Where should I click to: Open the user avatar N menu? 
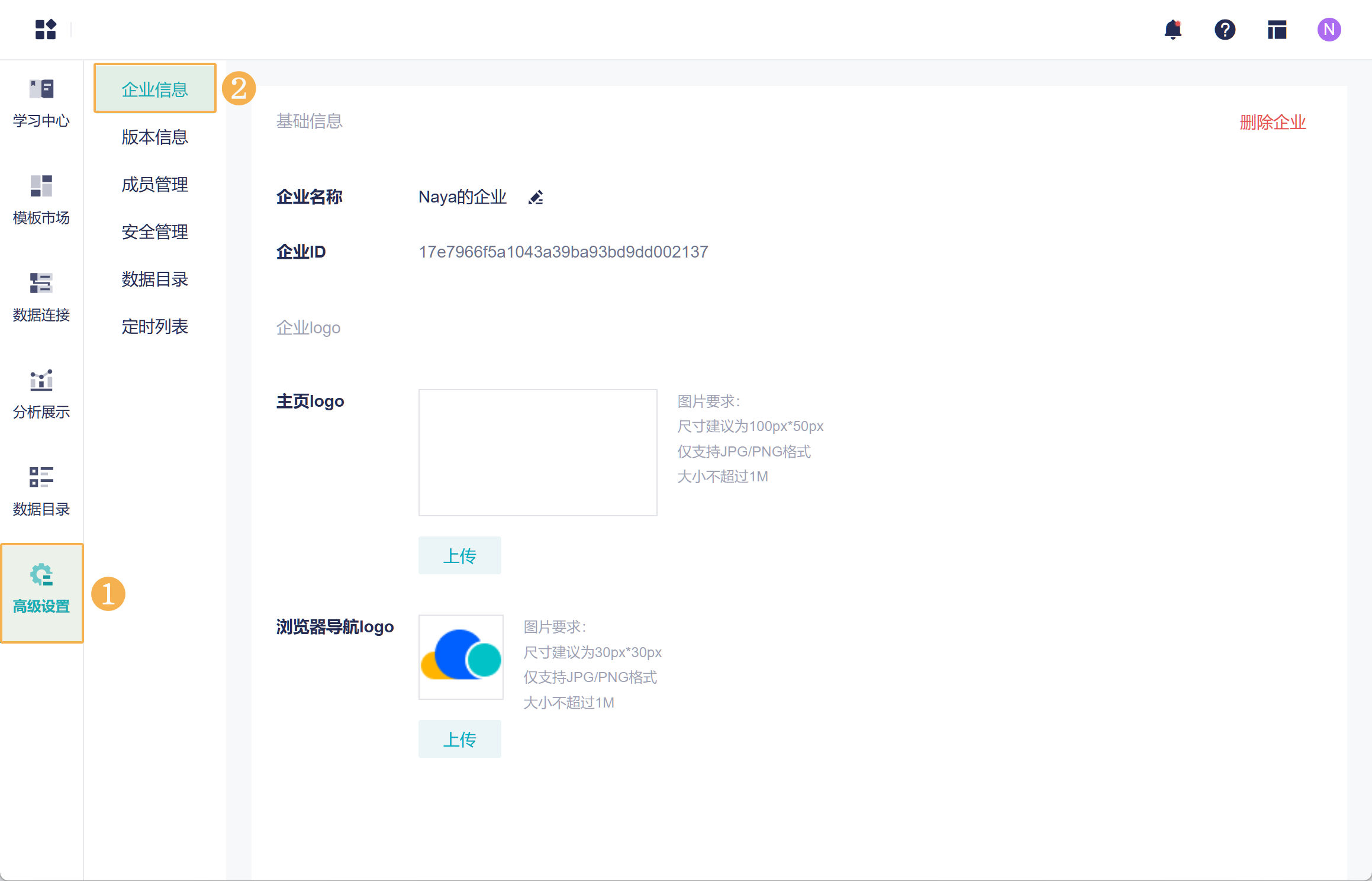[x=1329, y=30]
